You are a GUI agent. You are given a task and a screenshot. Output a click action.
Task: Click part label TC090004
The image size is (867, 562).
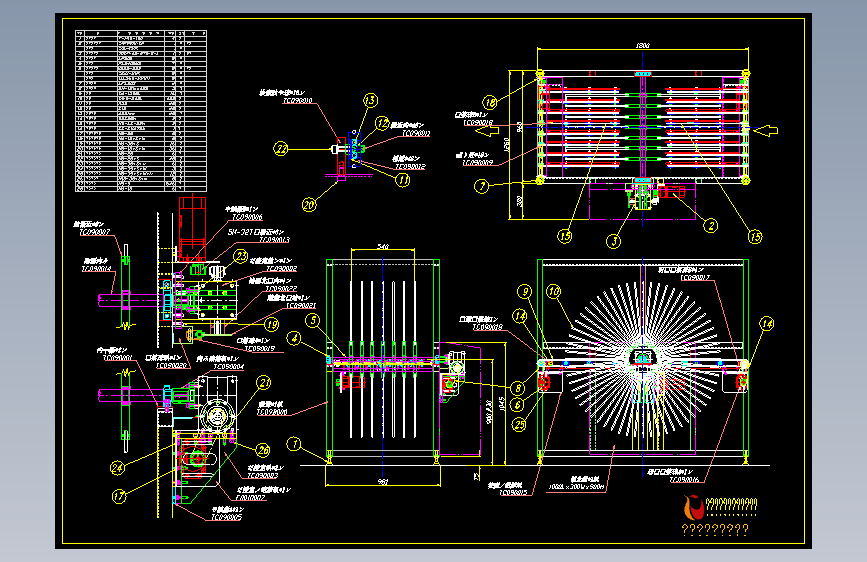(228, 367)
